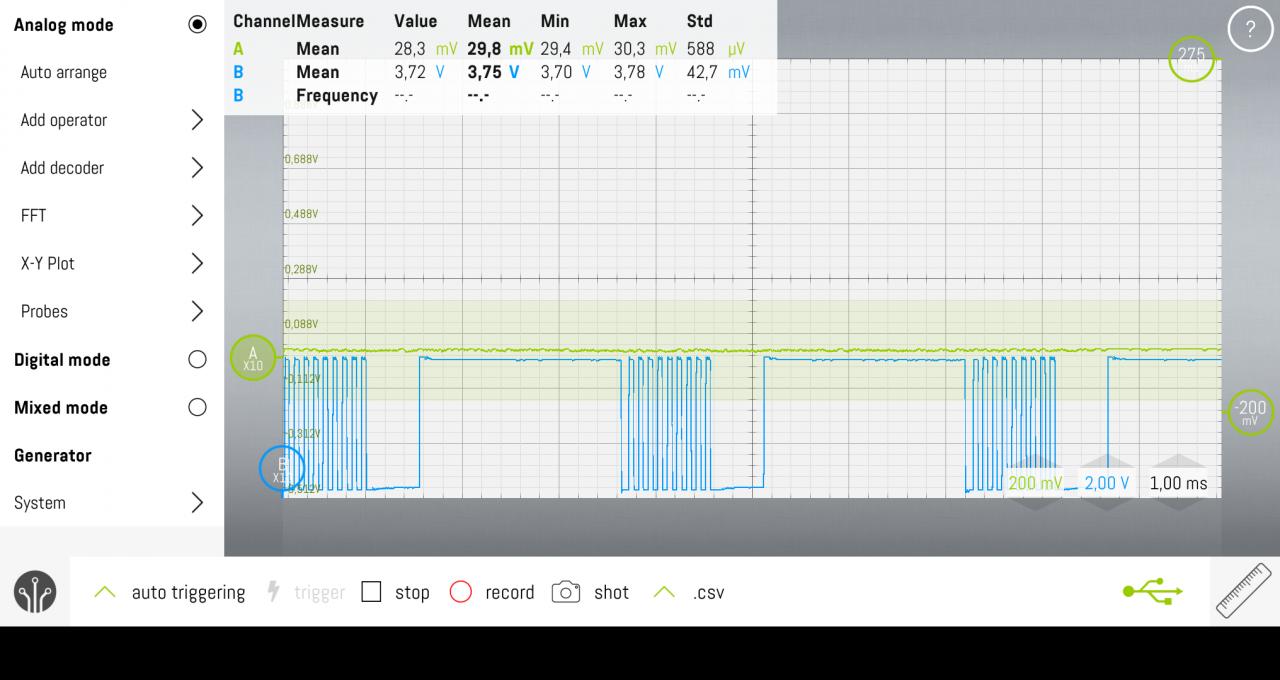Screen dimensions: 1280x680
Task: Expand the FFT submenu arrow
Action: (197, 215)
